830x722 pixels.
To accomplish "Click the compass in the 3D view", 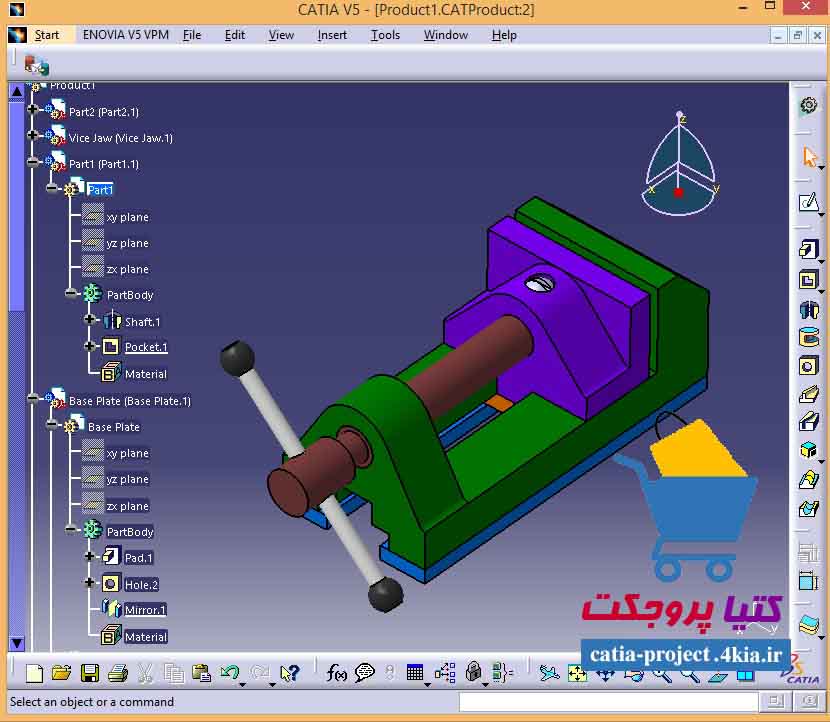I will click(x=680, y=163).
